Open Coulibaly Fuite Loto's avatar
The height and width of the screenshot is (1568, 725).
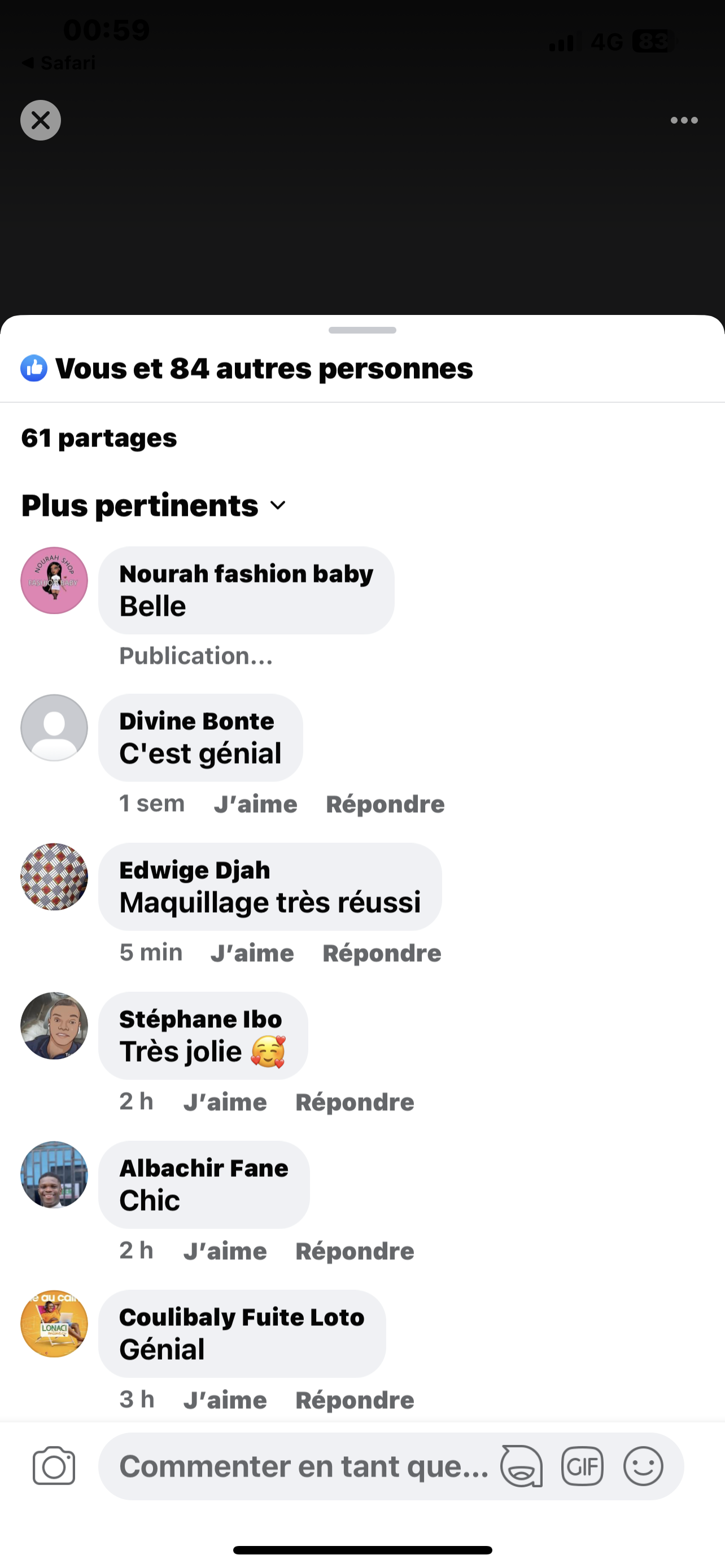click(54, 1323)
